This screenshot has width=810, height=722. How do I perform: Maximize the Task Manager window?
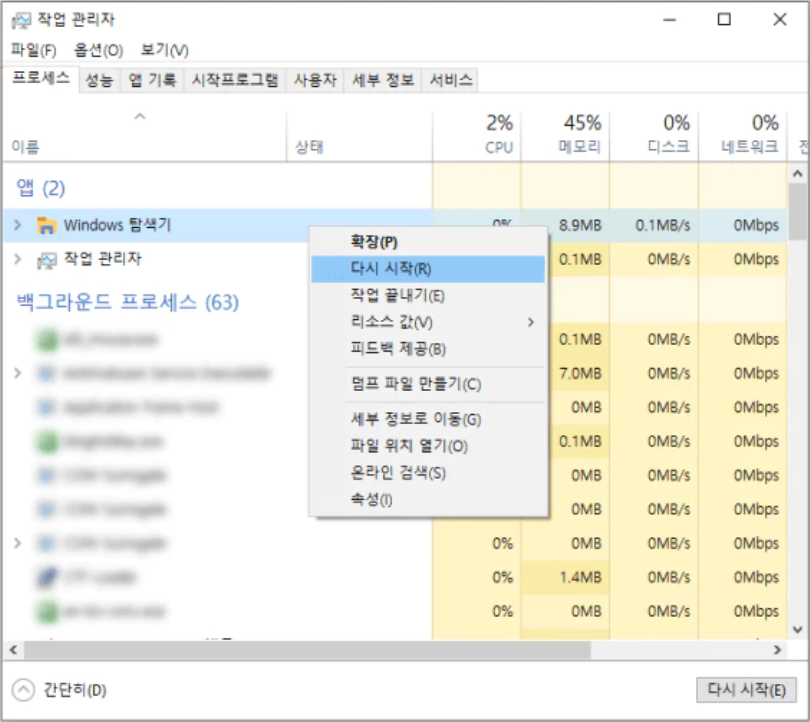coord(724,20)
